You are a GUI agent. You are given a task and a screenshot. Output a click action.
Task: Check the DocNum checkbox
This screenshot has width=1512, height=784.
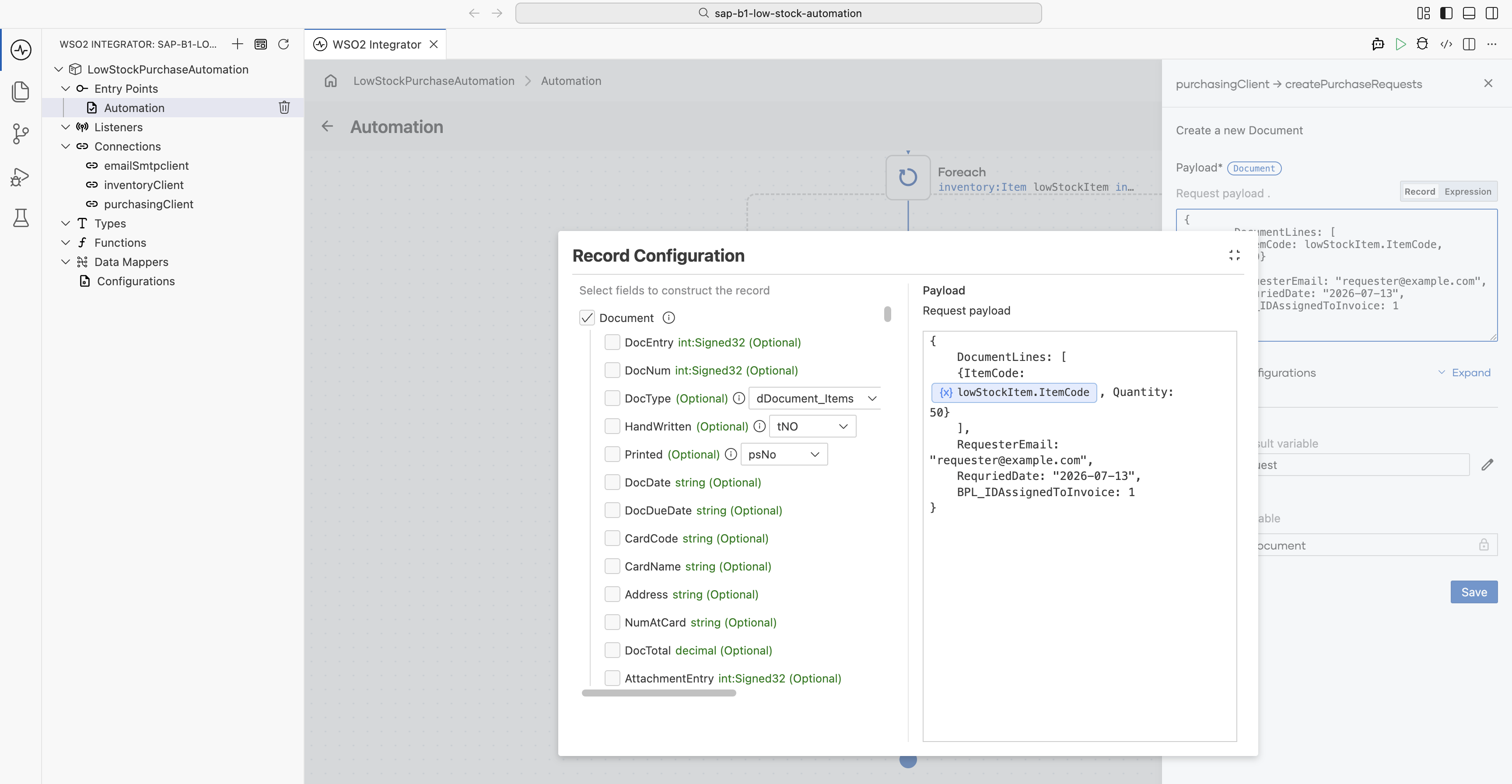click(612, 370)
